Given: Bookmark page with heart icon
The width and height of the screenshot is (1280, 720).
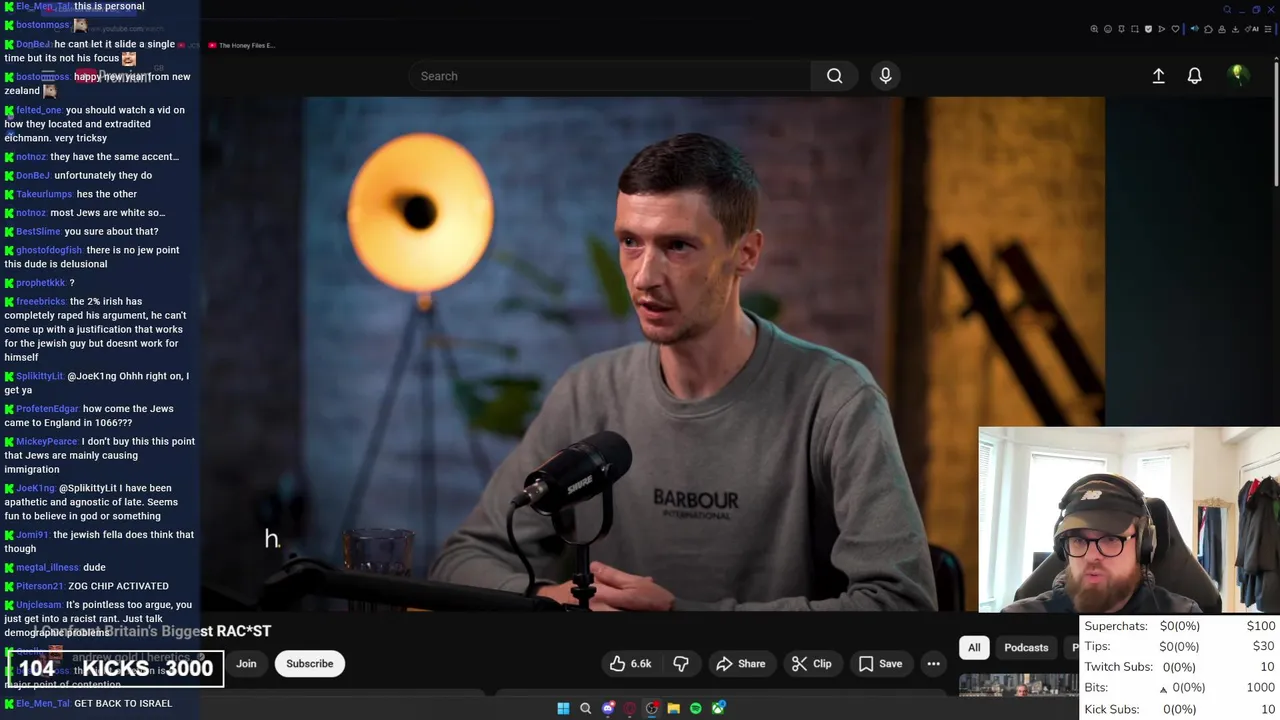Looking at the screenshot, I should 1175,29.
